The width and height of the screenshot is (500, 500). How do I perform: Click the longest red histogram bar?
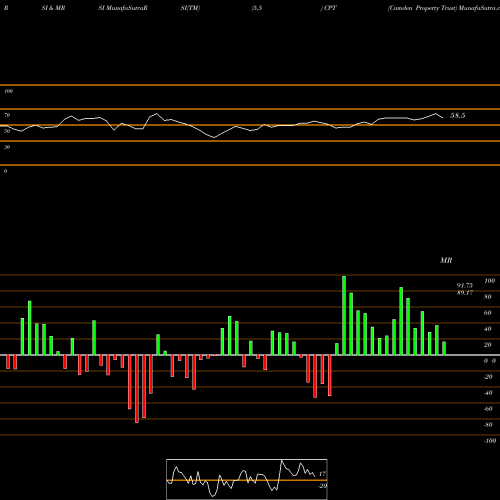[137, 389]
